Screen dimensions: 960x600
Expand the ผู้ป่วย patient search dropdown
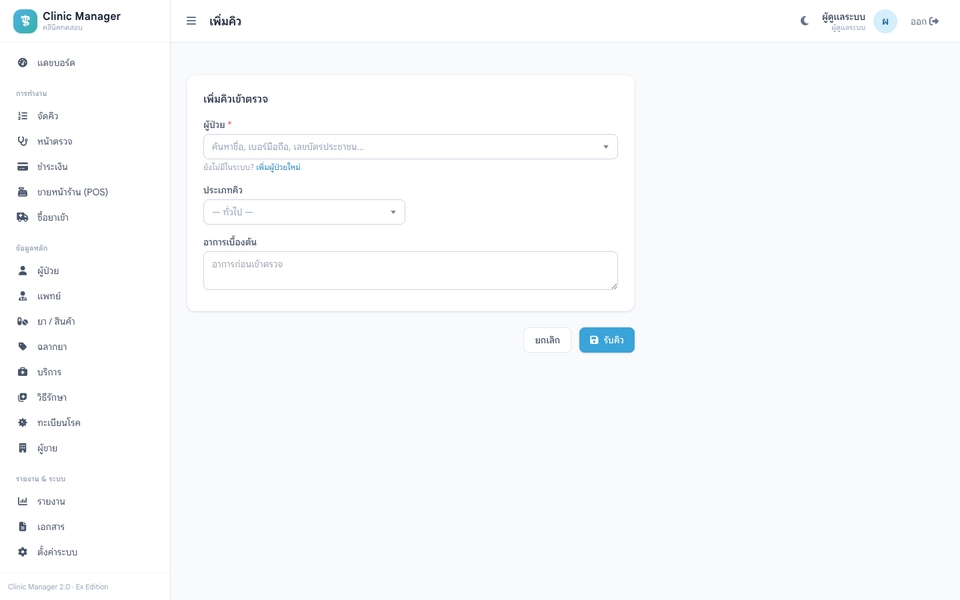pos(410,147)
